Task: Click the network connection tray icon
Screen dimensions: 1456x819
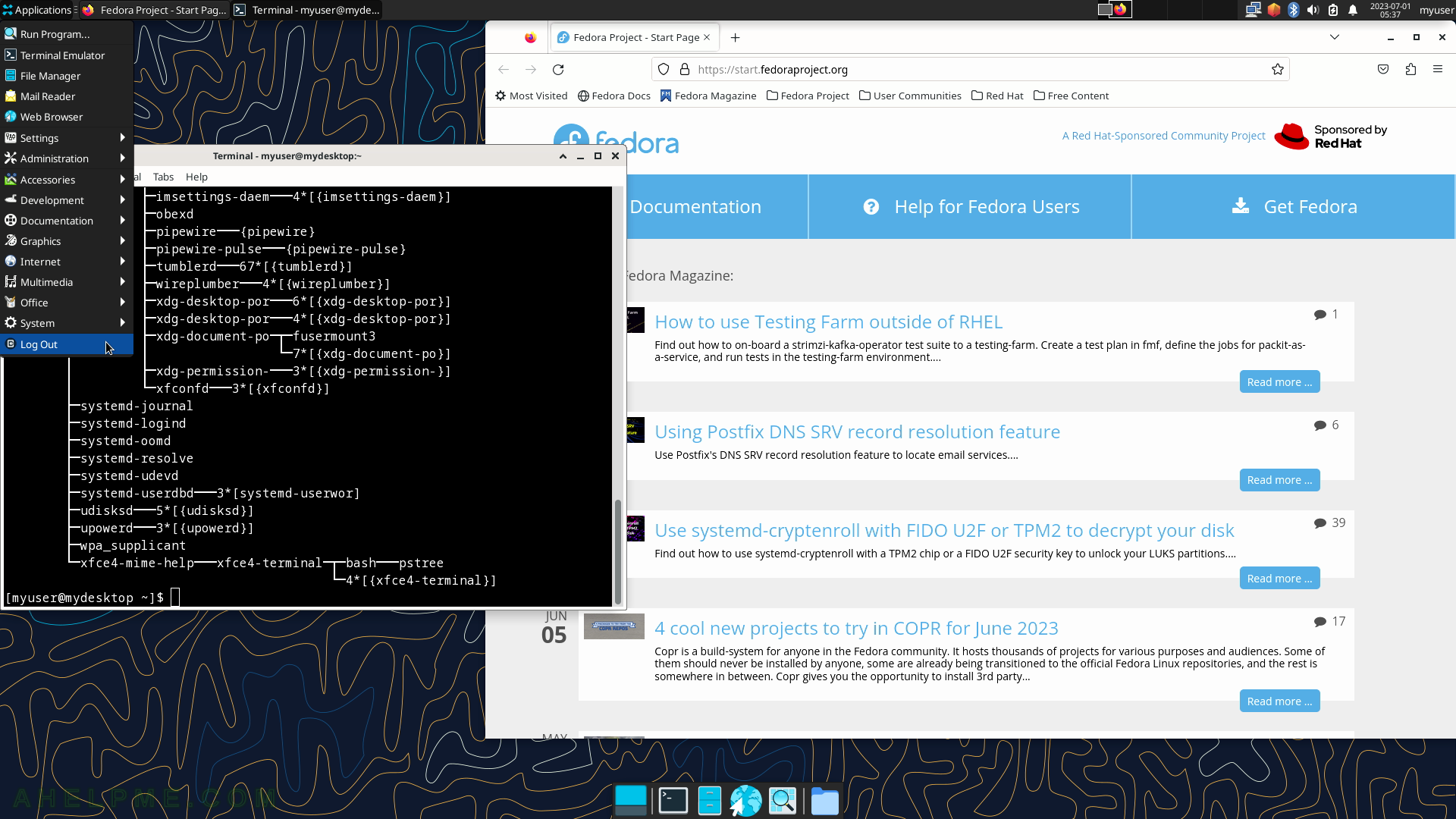Action: (1253, 10)
